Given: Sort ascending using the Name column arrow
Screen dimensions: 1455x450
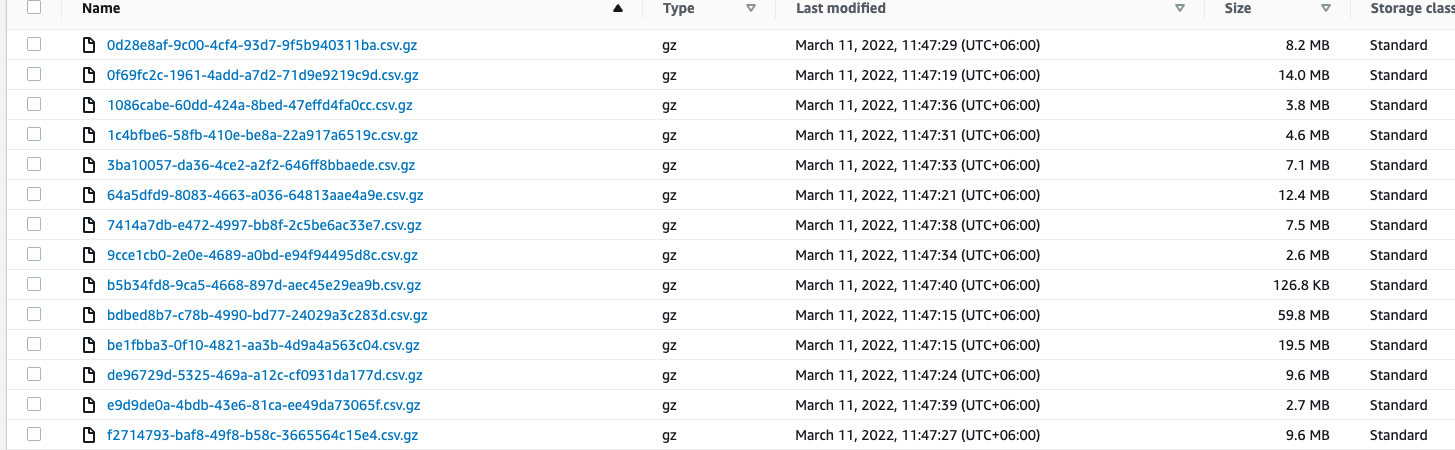Looking at the screenshot, I should [x=617, y=8].
